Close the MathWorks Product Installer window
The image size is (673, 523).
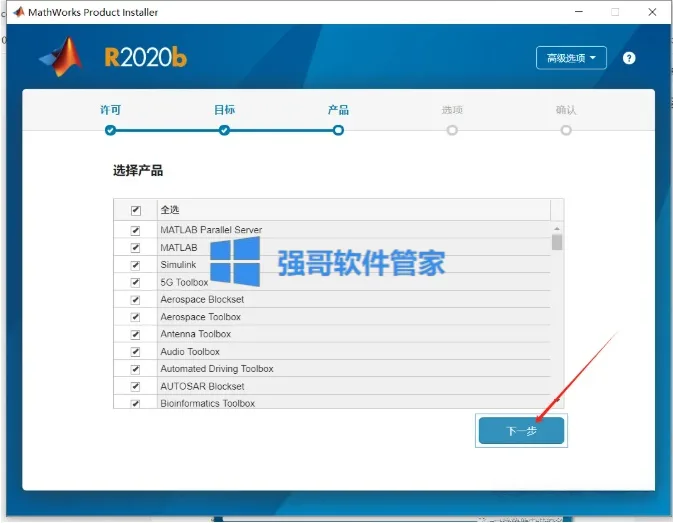click(x=652, y=12)
